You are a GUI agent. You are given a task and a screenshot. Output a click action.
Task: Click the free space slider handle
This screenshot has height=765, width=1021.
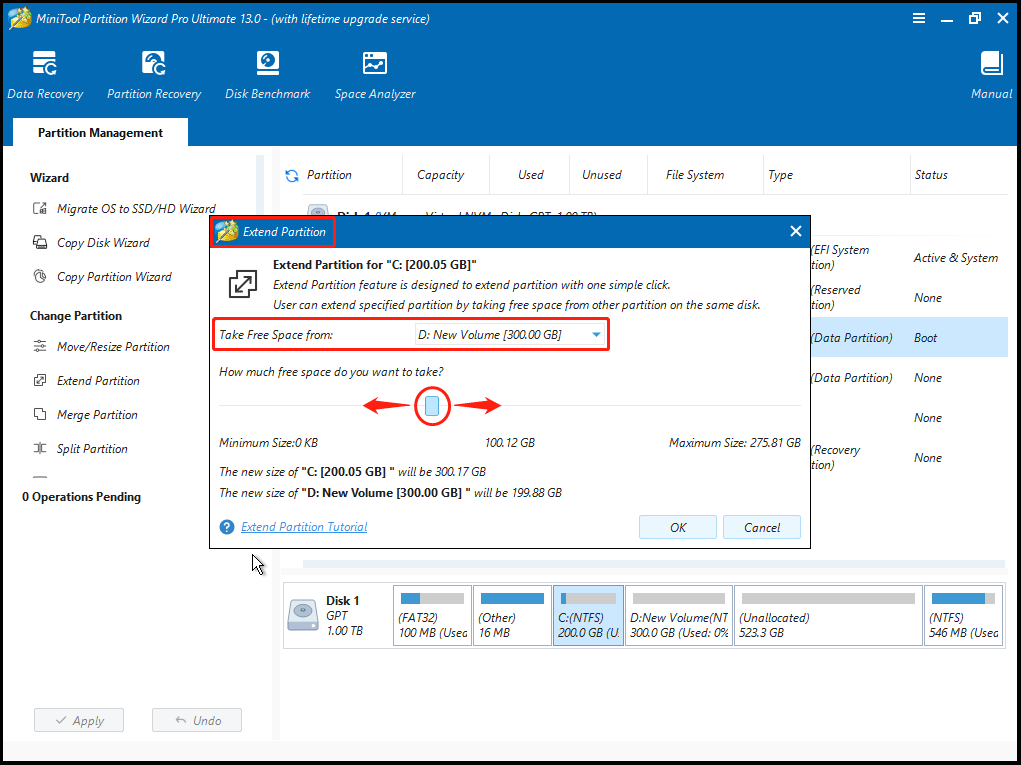tap(432, 406)
